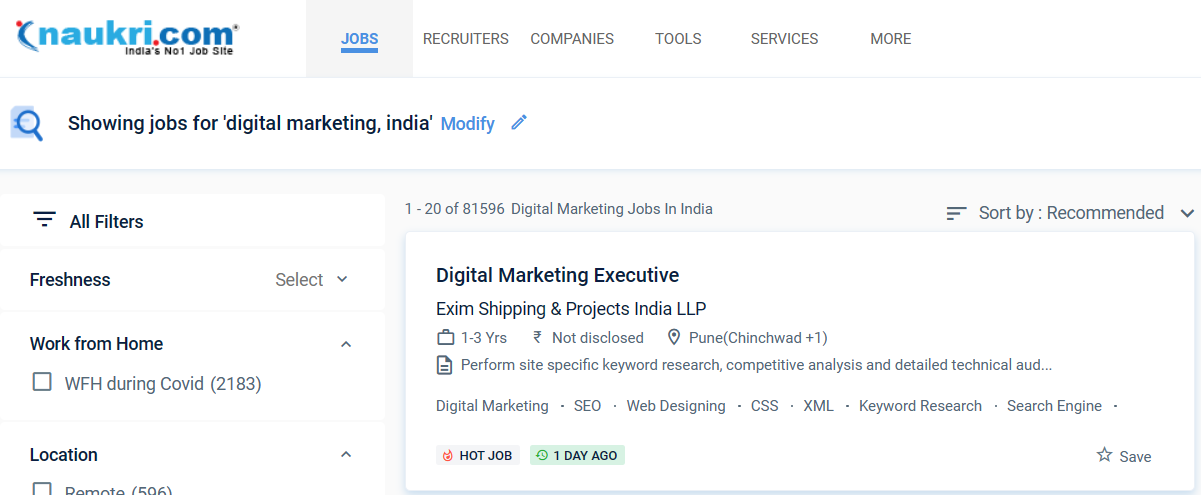Screen dimensions: 1201x495
Task: Open Exim Shipping & Projects India LLP
Action: pos(571,308)
